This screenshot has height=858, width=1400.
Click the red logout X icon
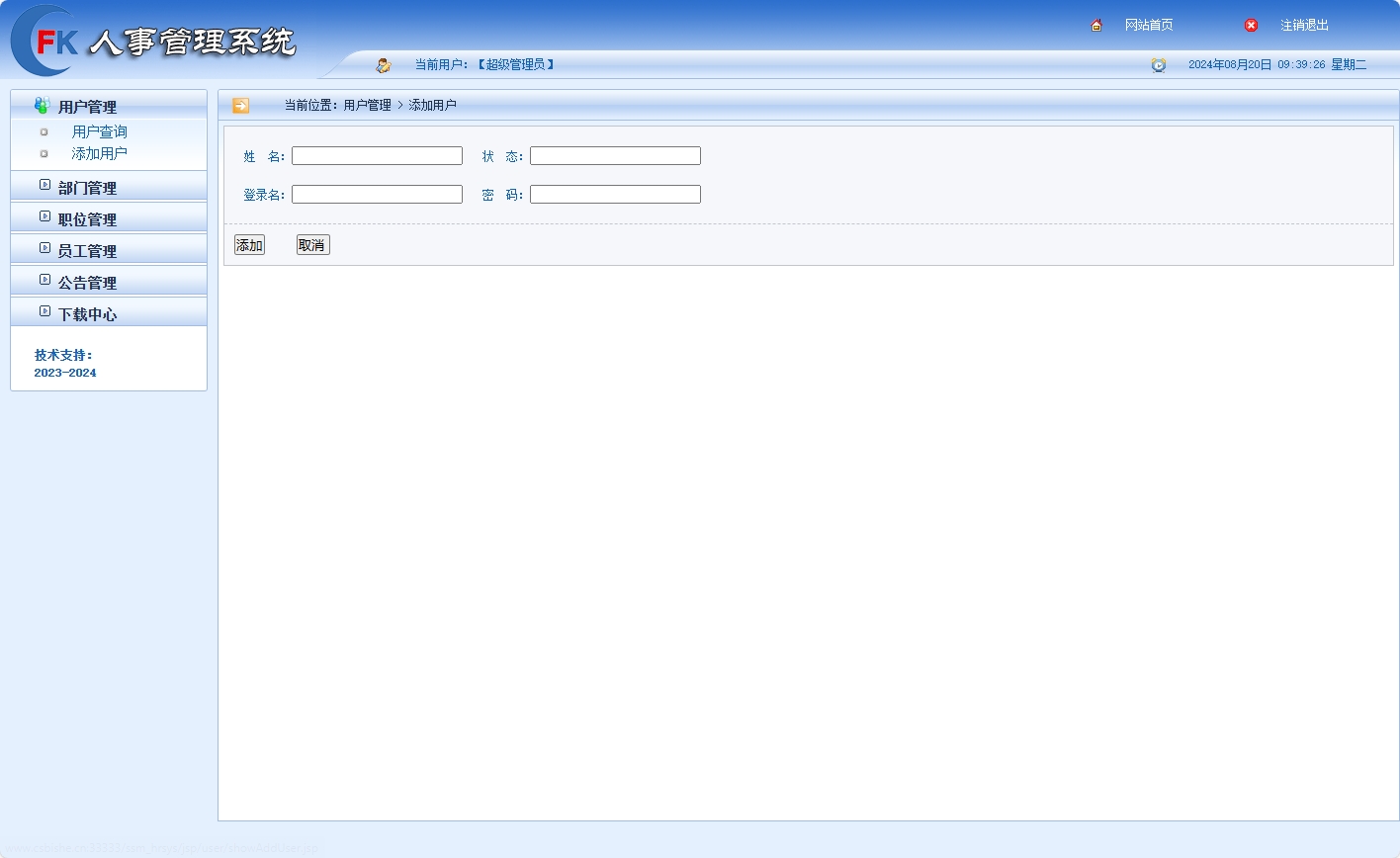[x=1251, y=26]
